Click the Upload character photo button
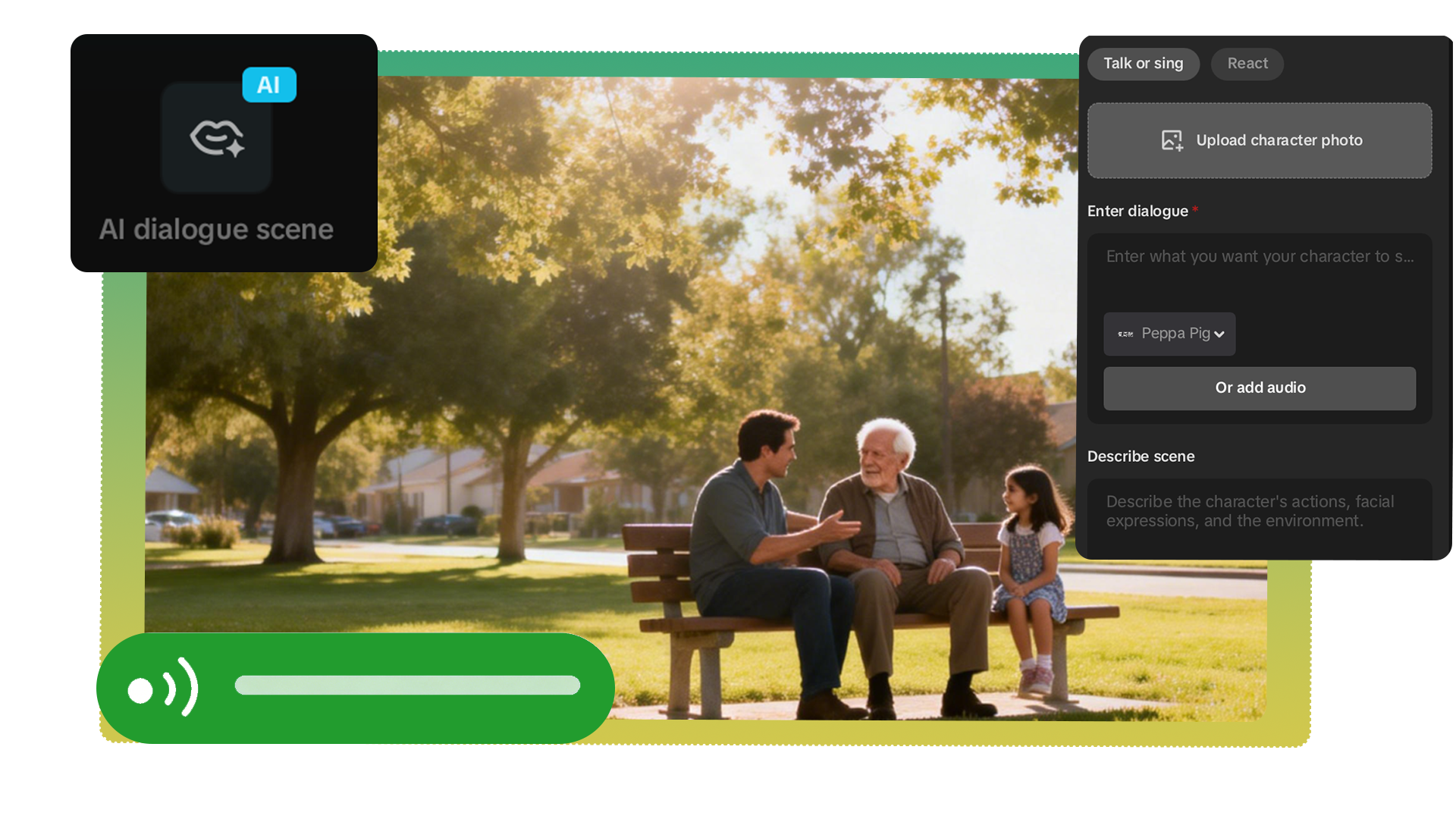This screenshot has height=819, width=1456. pos(1259,140)
